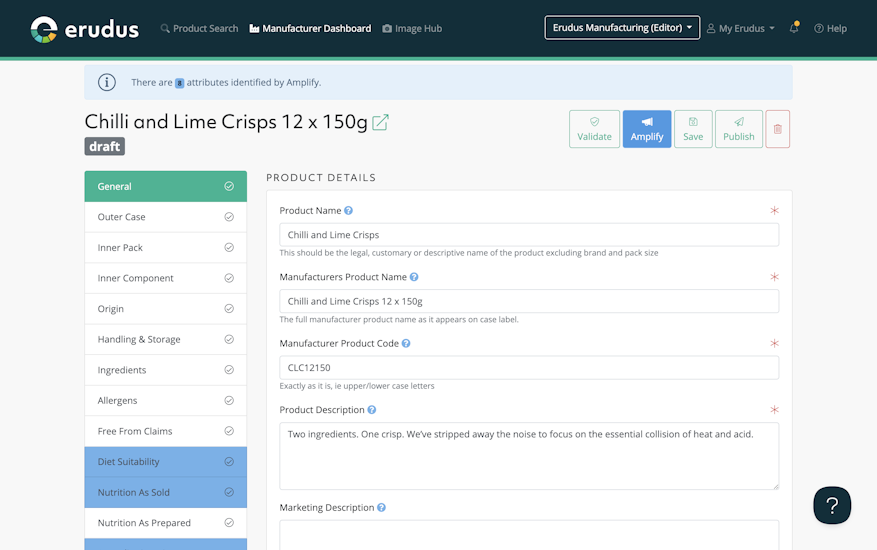Click the General checkmark icon
This screenshot has width=877, height=550.
[x=229, y=186]
